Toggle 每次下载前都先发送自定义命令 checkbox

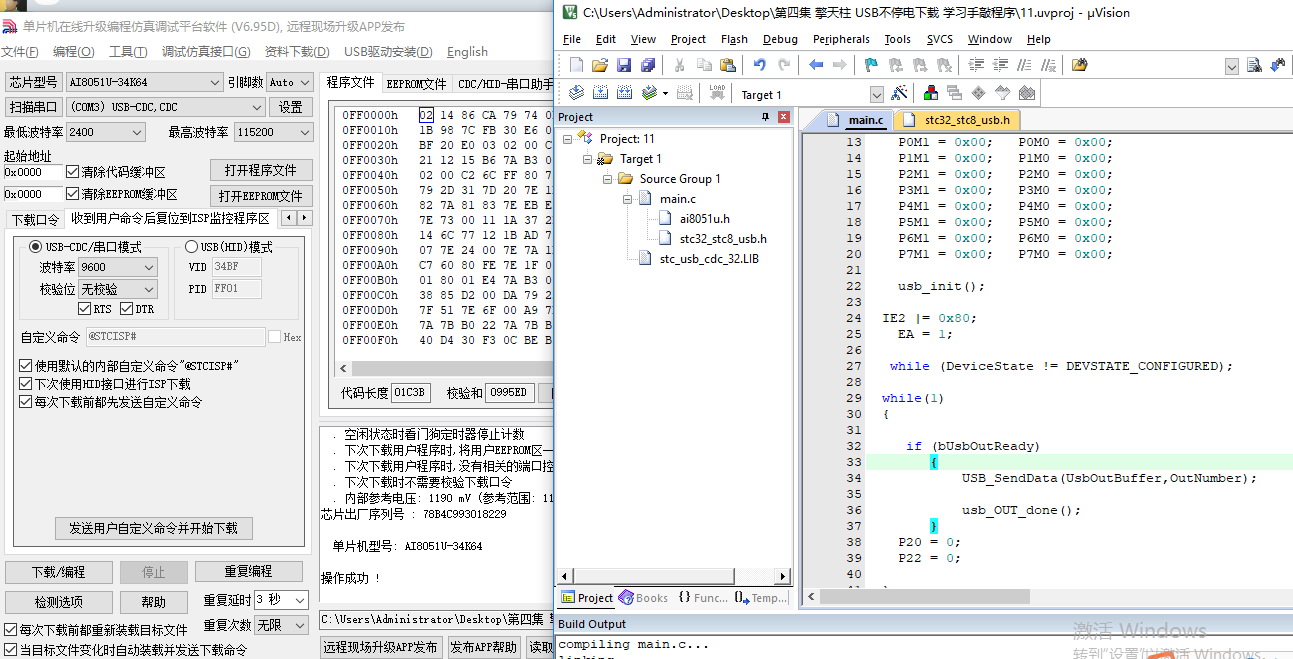coord(26,402)
